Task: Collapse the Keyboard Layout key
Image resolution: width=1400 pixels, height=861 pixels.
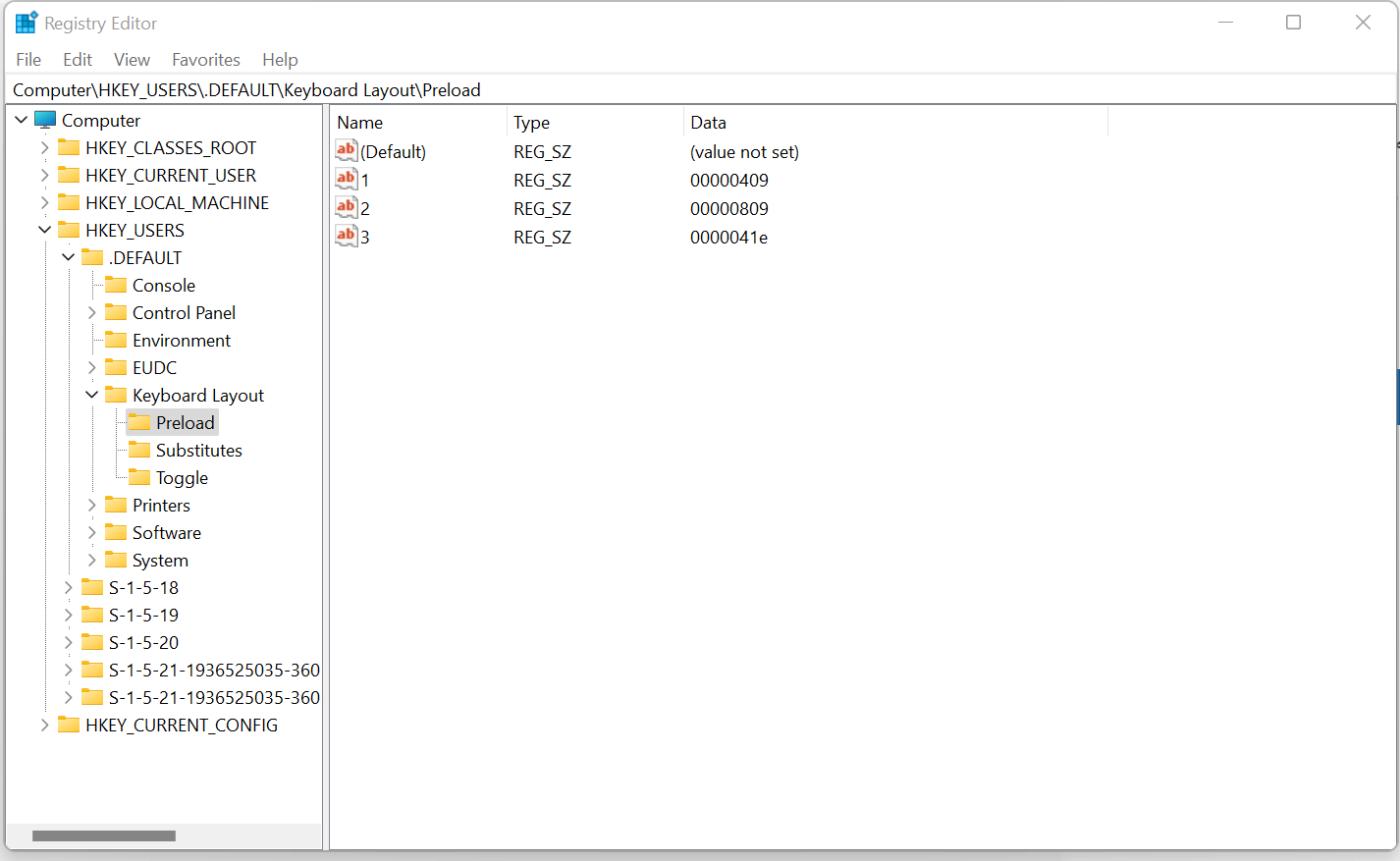Action: [92, 395]
